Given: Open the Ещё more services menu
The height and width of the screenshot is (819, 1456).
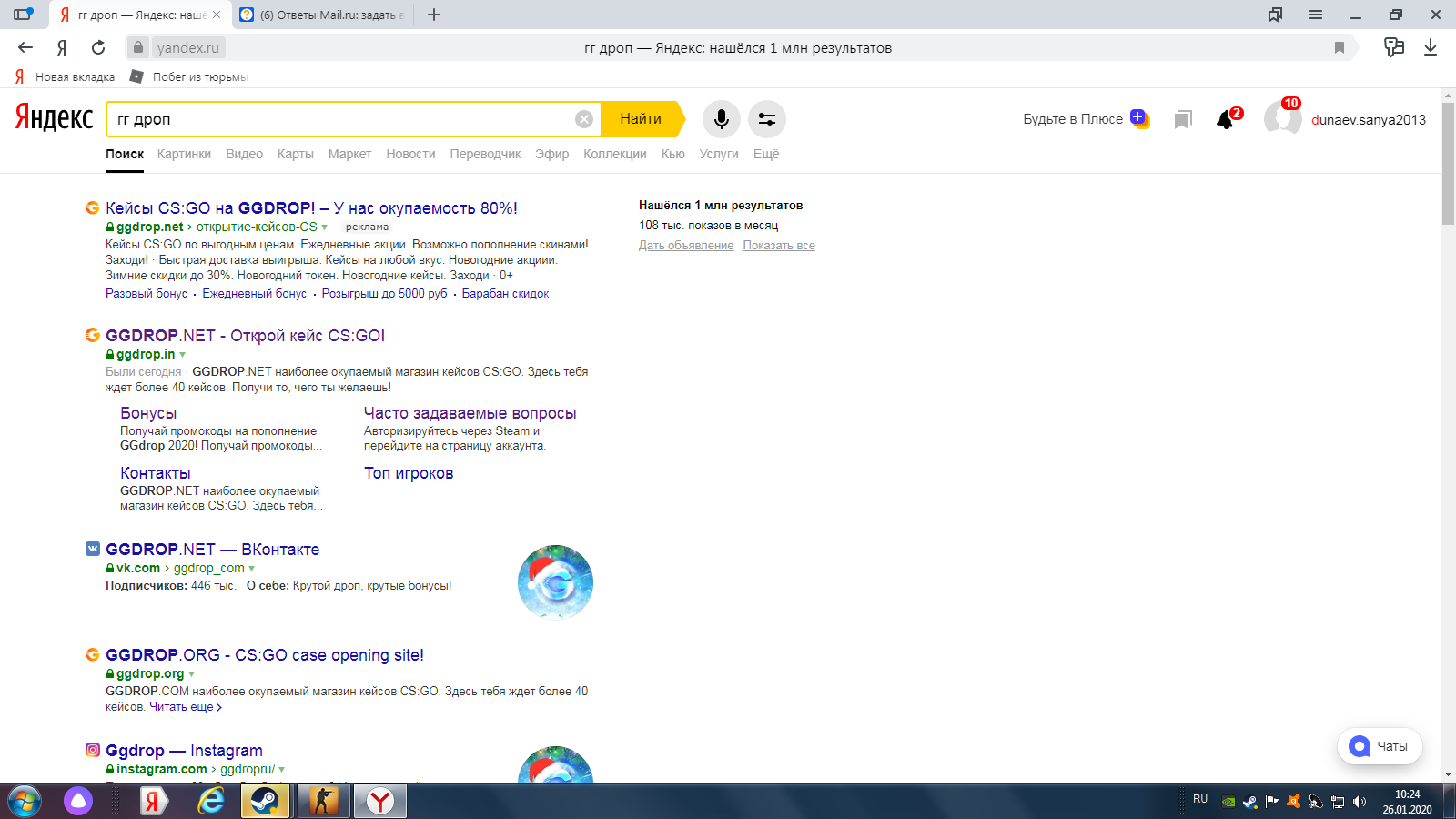Looking at the screenshot, I should (766, 154).
